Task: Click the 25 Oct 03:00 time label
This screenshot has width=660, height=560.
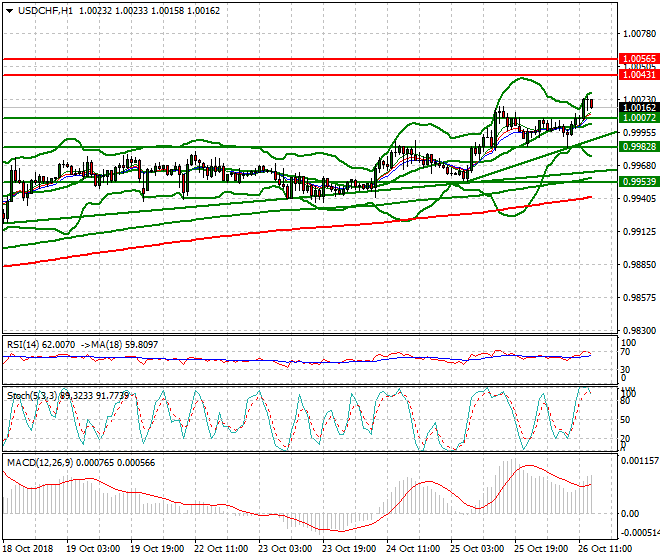Action: [477, 549]
